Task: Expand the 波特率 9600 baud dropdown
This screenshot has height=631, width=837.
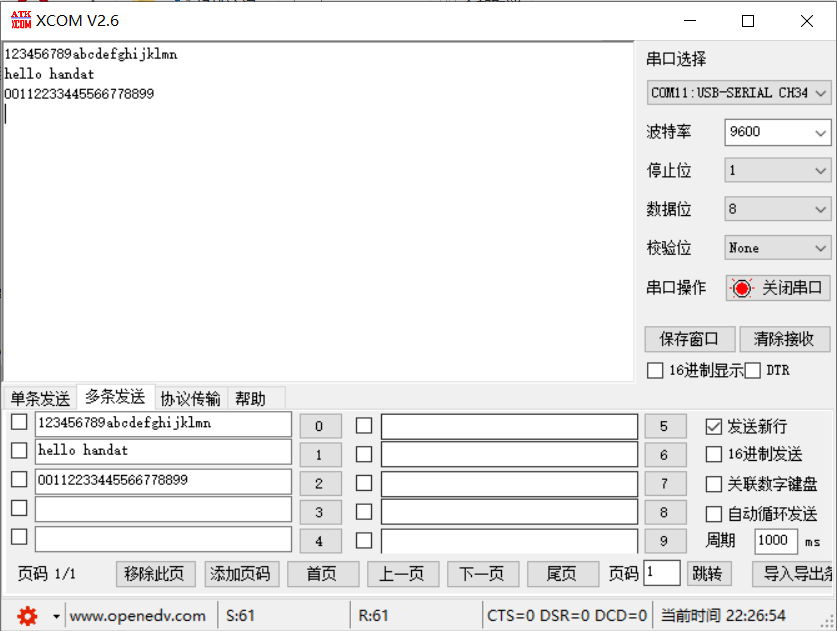Action: [x=777, y=132]
